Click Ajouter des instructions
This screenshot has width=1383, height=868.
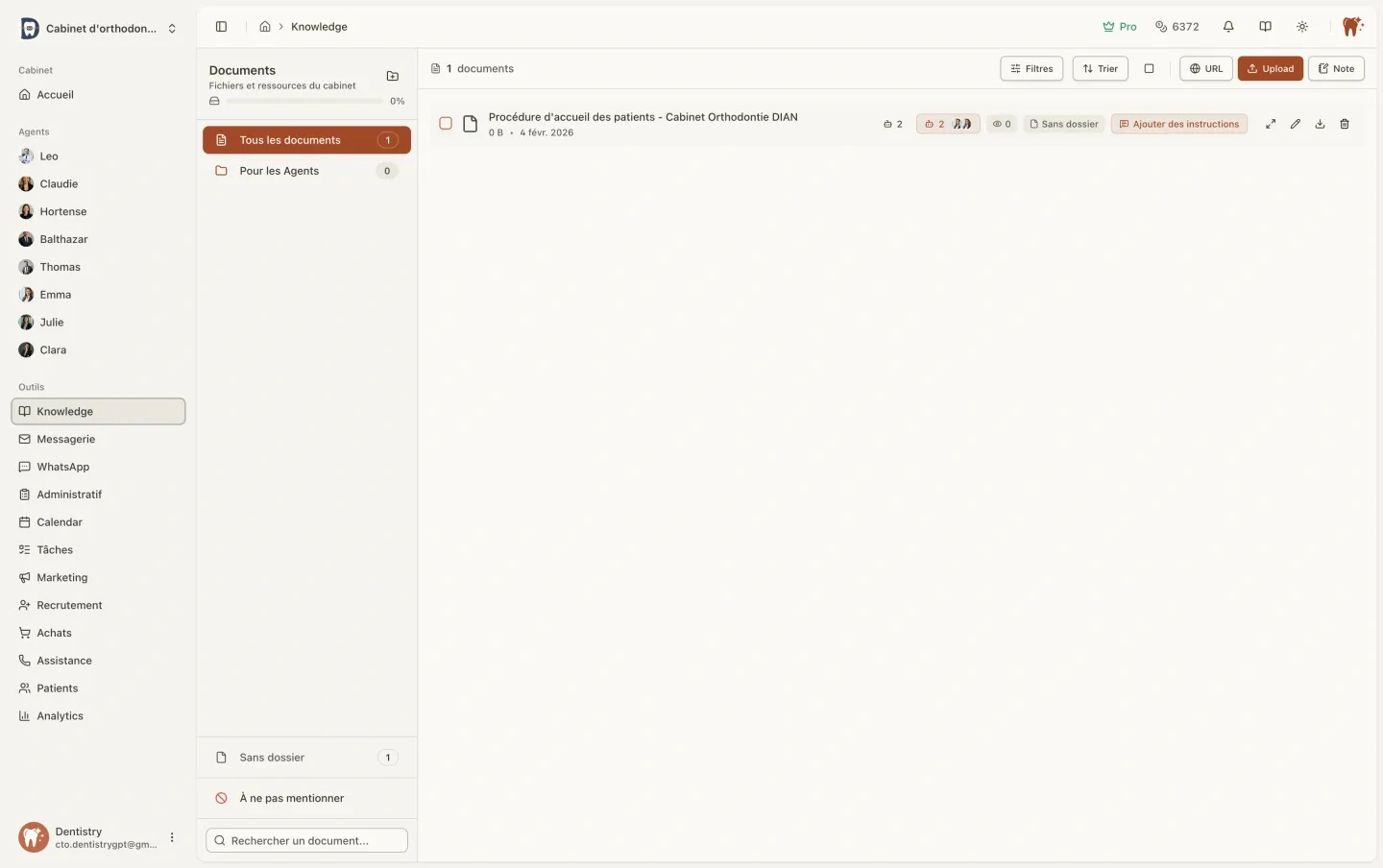[1178, 124]
